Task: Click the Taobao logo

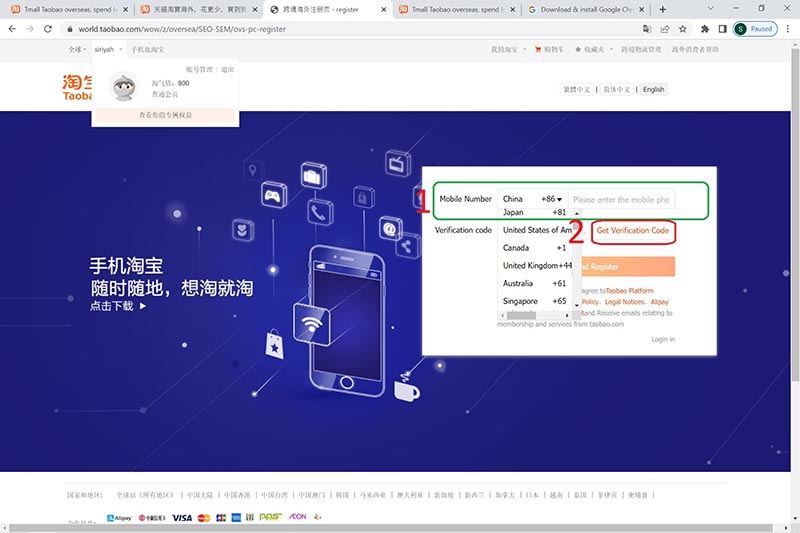Action: (77, 87)
